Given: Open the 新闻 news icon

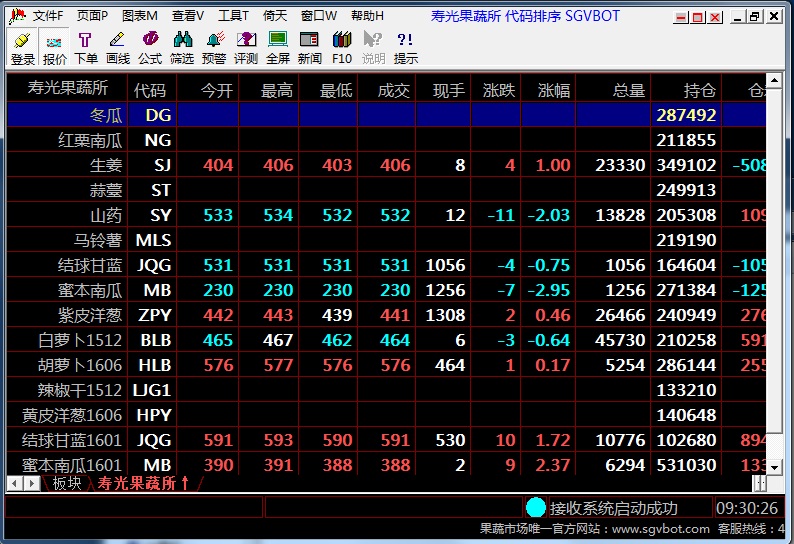Looking at the screenshot, I should pyautogui.click(x=309, y=47).
